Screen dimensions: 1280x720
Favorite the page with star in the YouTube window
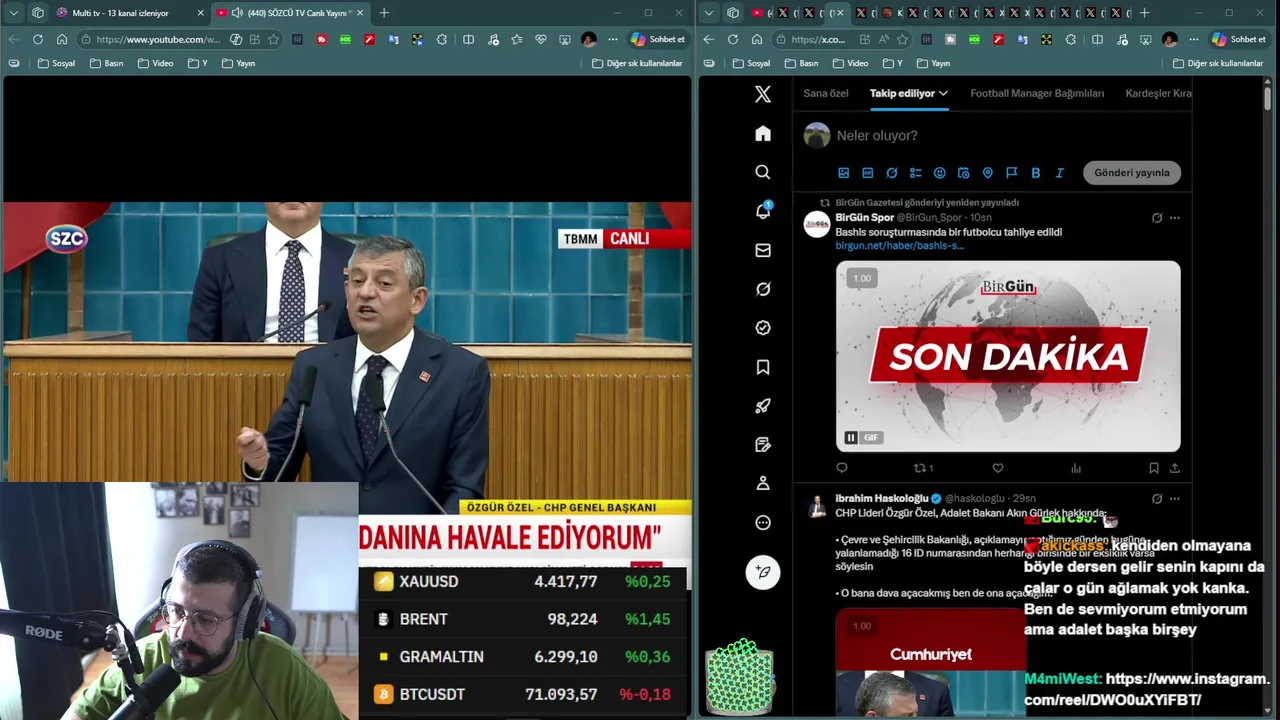(x=273, y=39)
